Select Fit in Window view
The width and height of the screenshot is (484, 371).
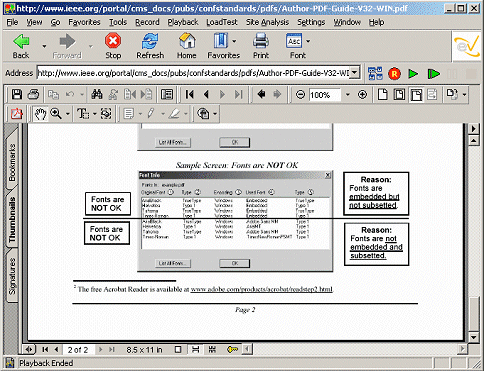[399, 95]
